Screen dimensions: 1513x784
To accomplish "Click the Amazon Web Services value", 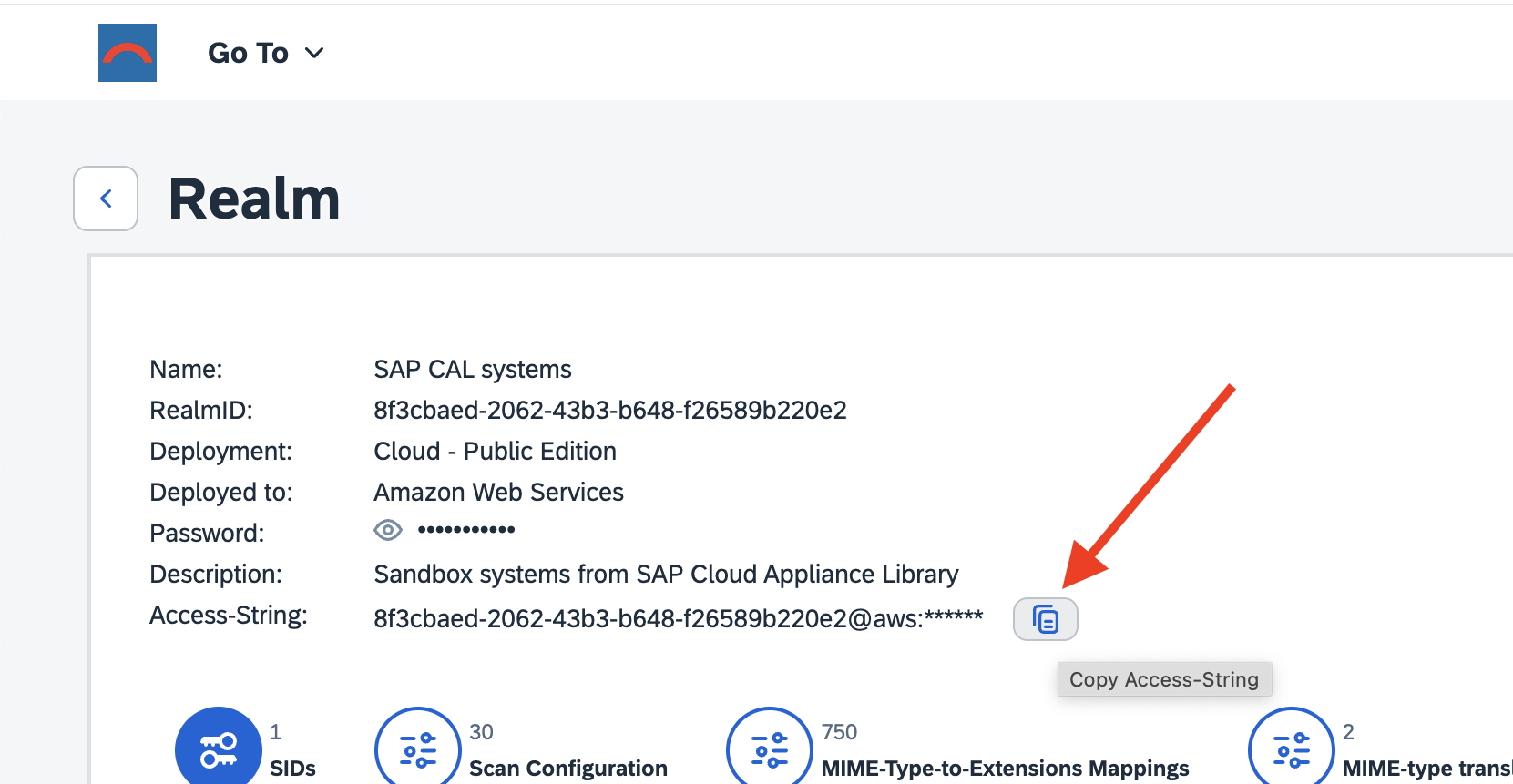I will [499, 493].
